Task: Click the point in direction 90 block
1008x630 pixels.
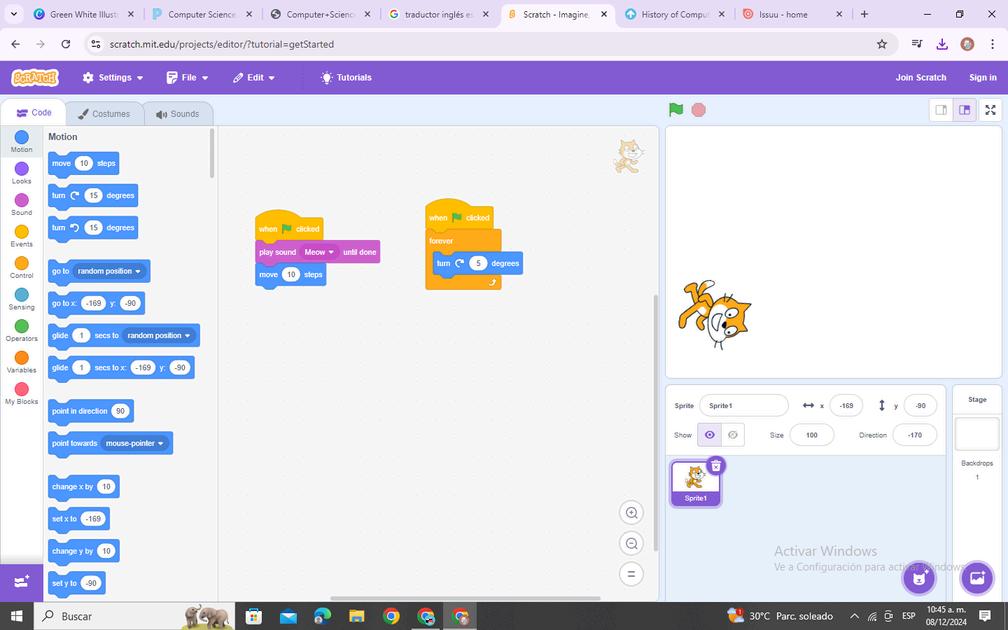Action: [91, 411]
